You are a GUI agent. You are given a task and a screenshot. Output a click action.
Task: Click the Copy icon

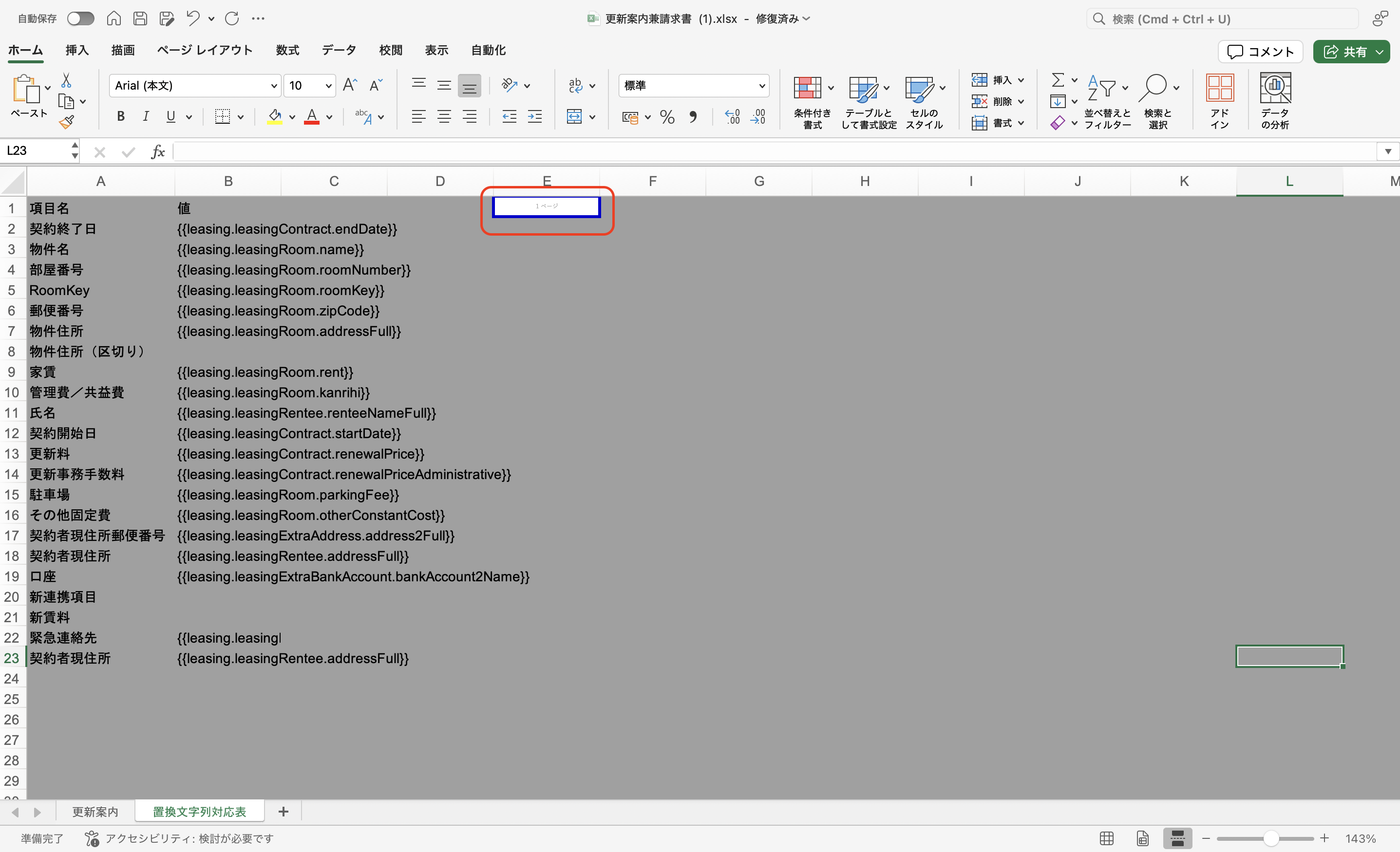66,102
